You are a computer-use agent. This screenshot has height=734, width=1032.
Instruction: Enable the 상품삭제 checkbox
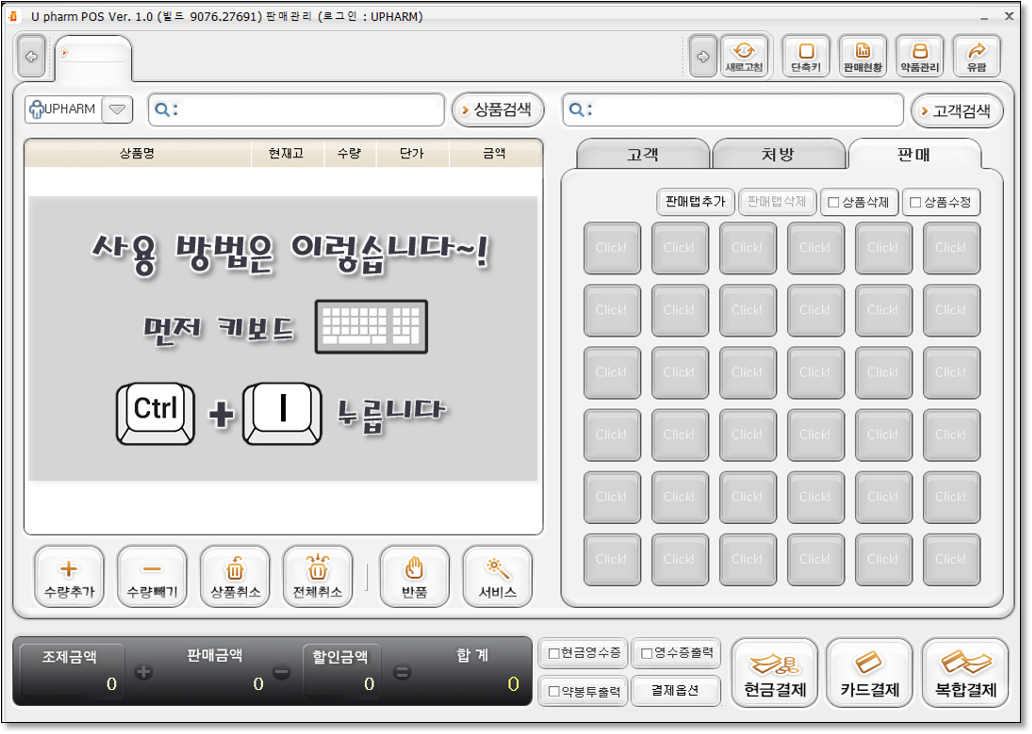[x=834, y=203]
